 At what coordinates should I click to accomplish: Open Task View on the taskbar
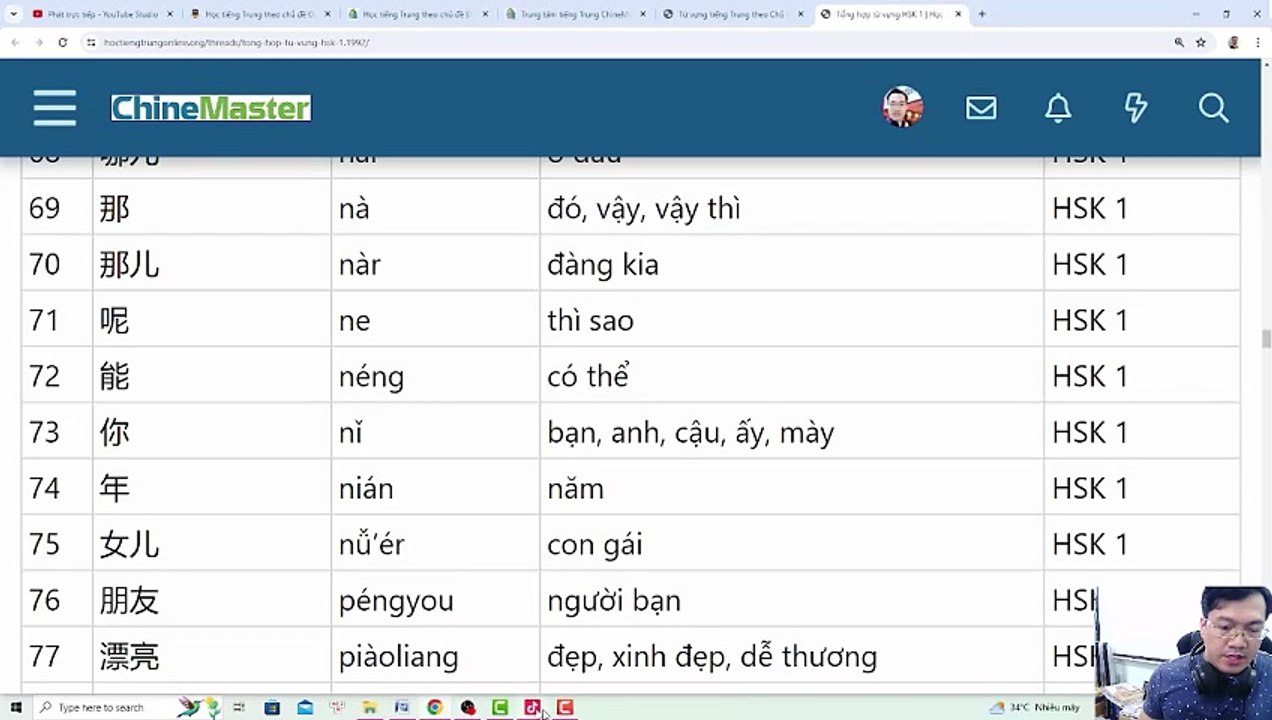tap(239, 707)
